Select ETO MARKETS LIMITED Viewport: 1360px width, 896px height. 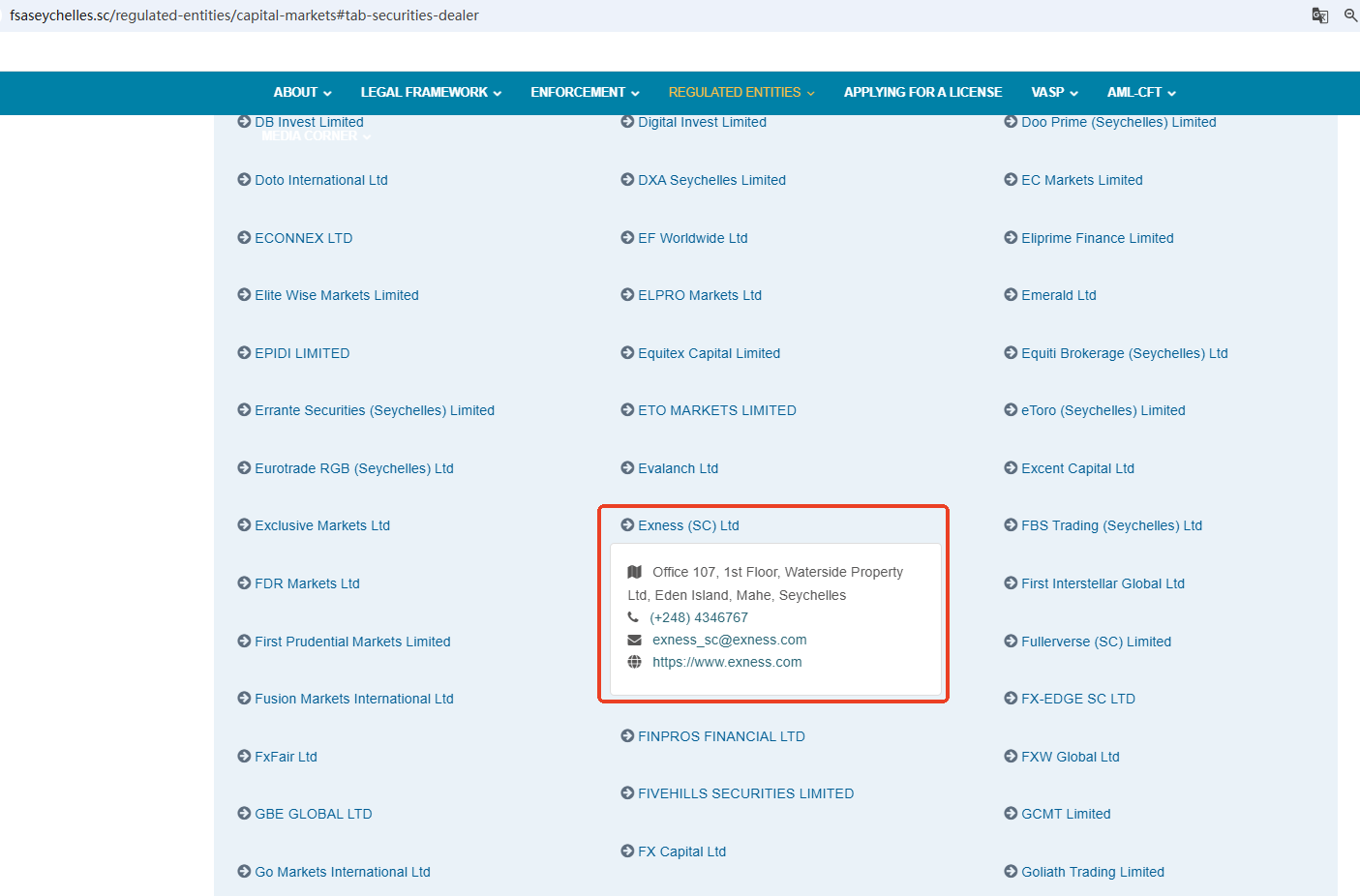coord(717,410)
